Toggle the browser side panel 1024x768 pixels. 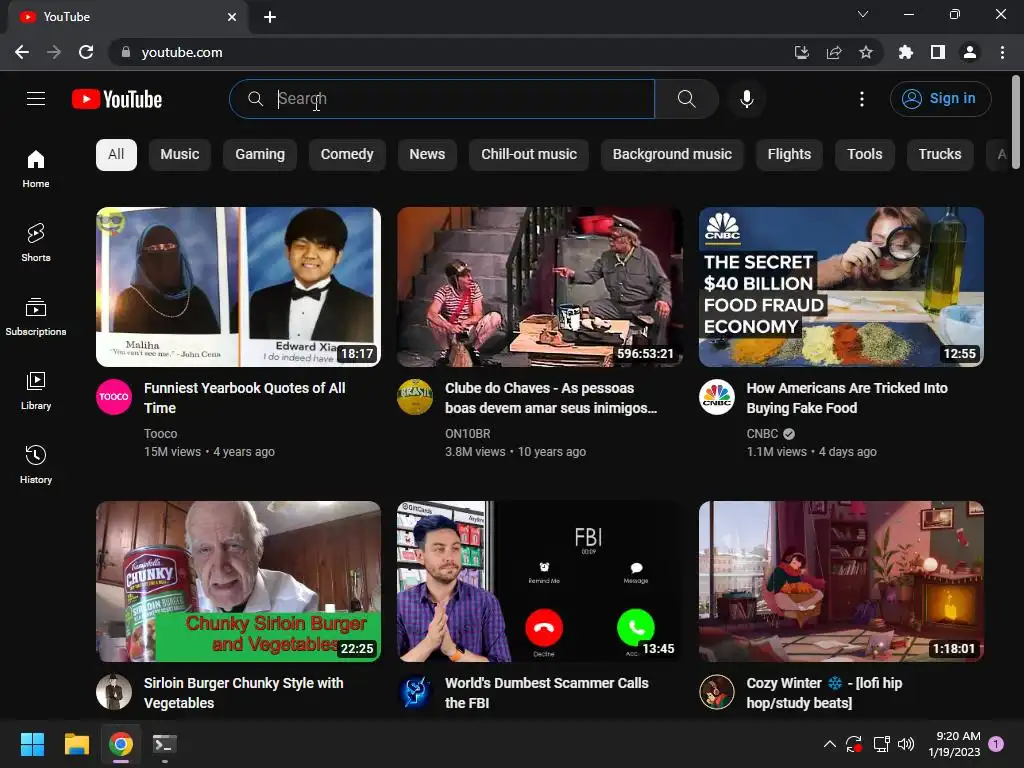938,52
